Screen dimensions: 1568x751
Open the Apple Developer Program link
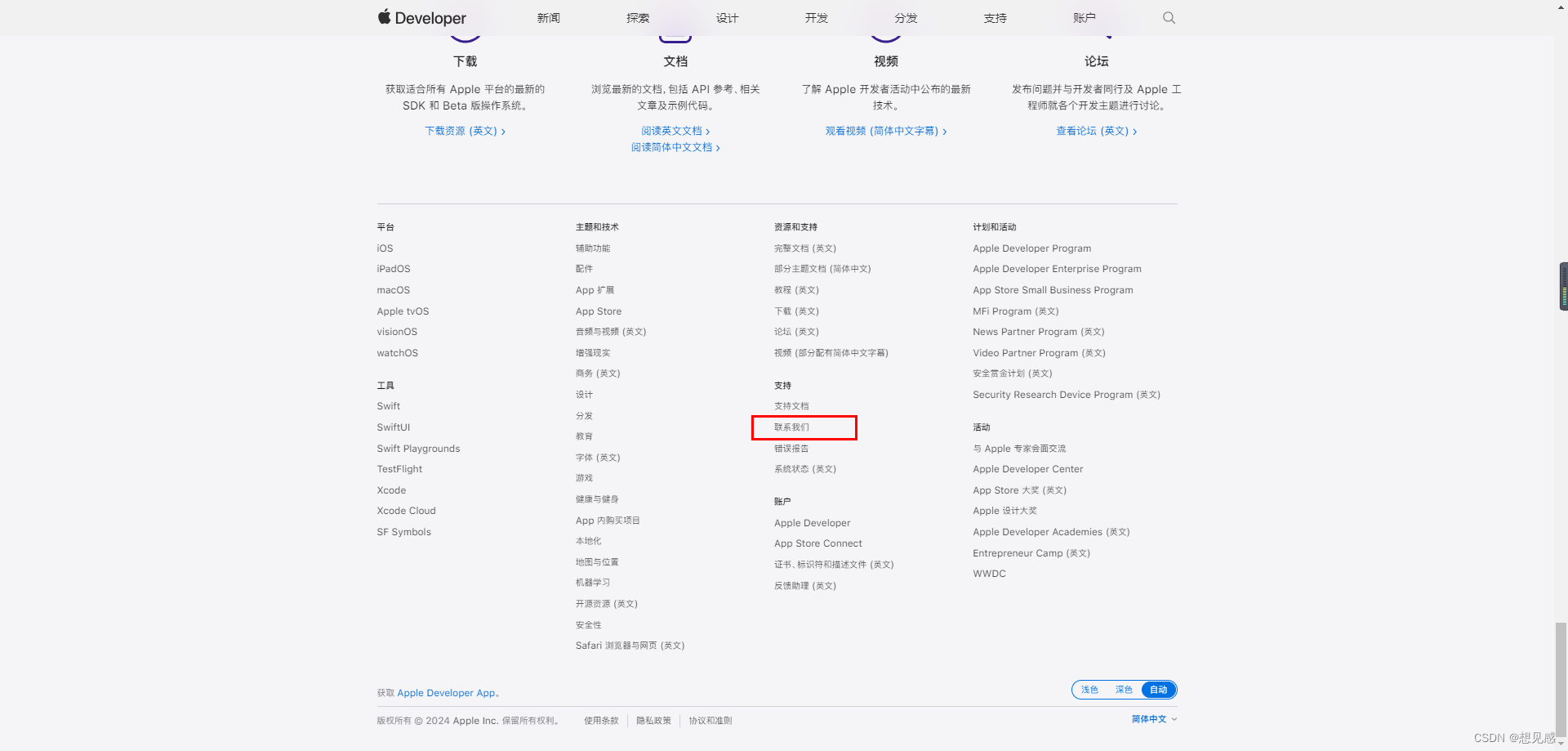point(1031,248)
